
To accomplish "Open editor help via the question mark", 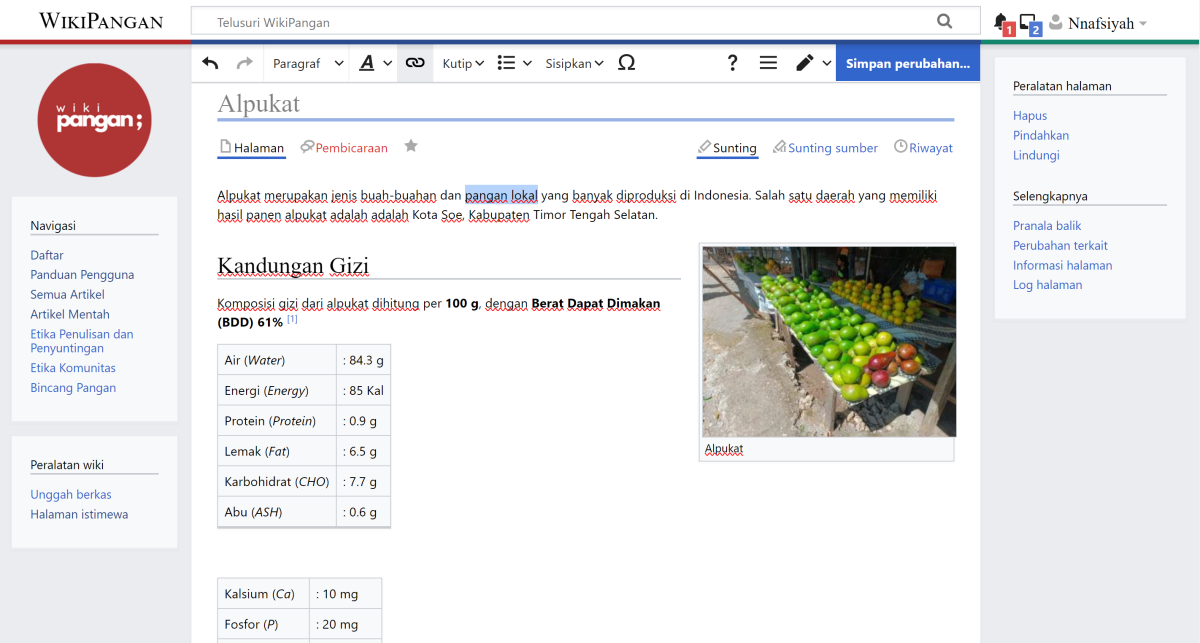I will [x=732, y=62].
